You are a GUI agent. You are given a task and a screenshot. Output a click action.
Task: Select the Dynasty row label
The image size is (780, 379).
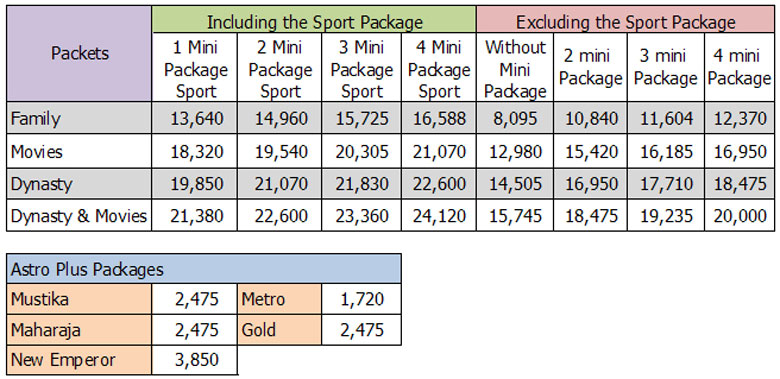[79, 185]
